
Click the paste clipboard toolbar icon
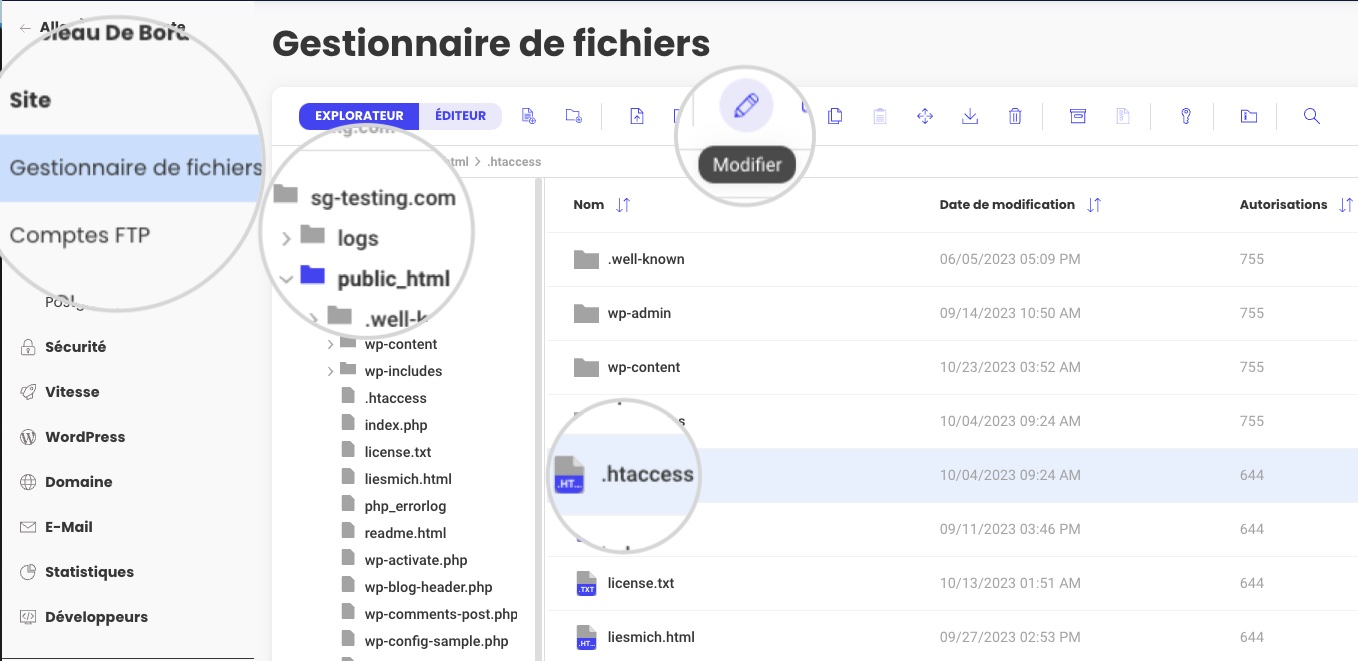[x=880, y=116]
